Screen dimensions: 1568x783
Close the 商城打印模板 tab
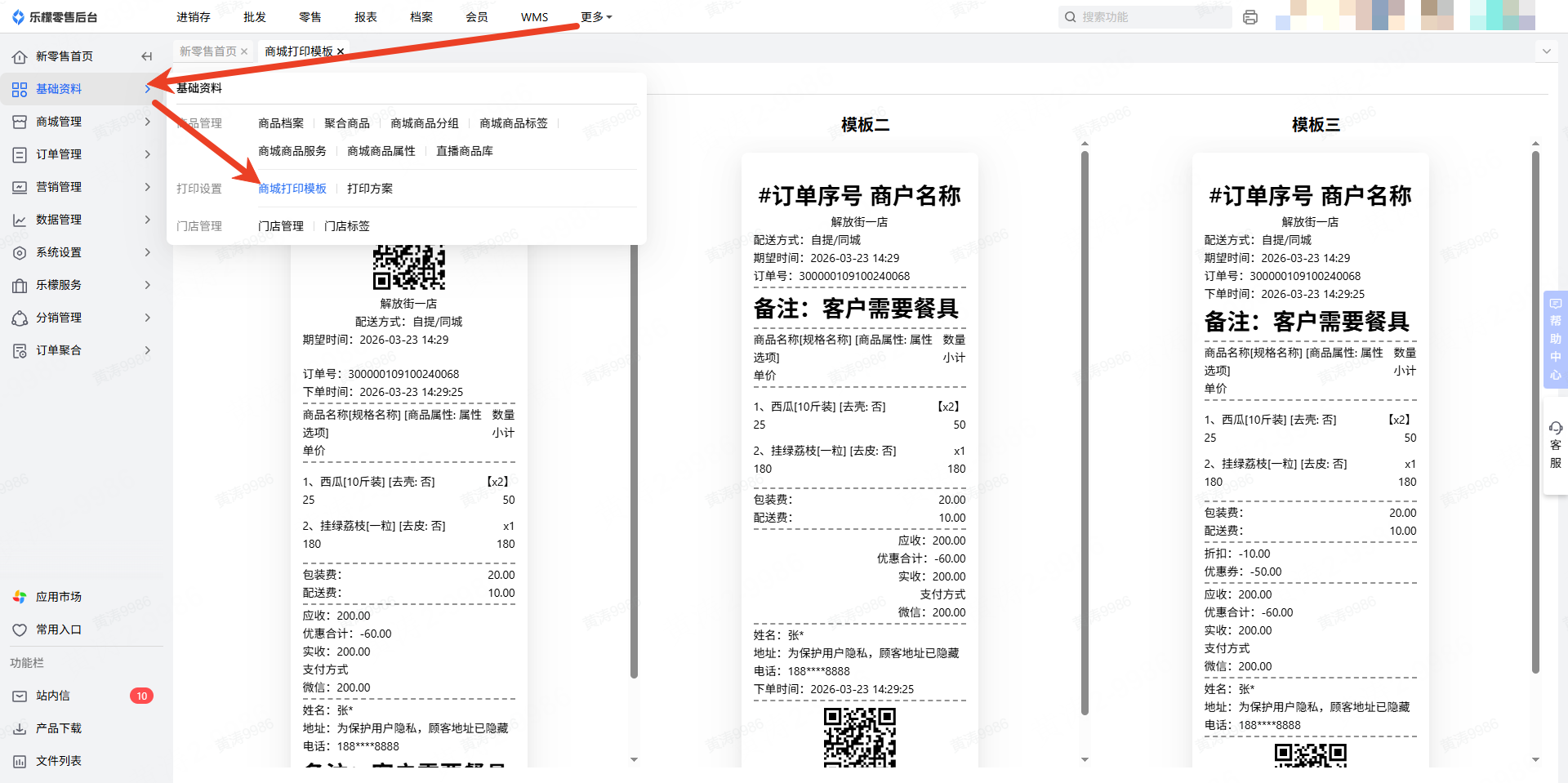[x=341, y=51]
